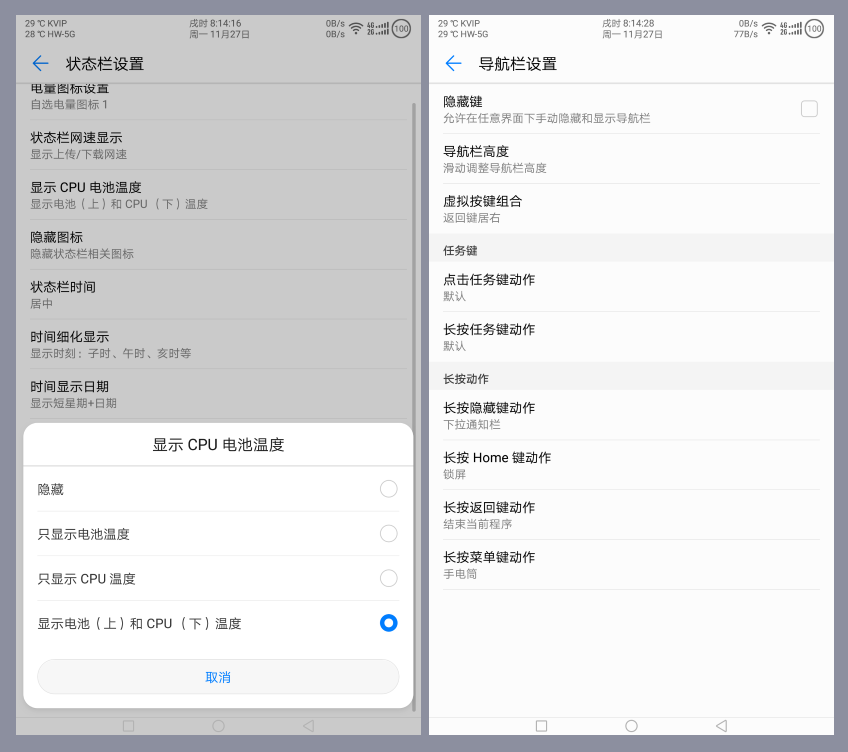848x752 pixels.
Task: Tap the Home circle in left navigation bar
Action: [218, 726]
